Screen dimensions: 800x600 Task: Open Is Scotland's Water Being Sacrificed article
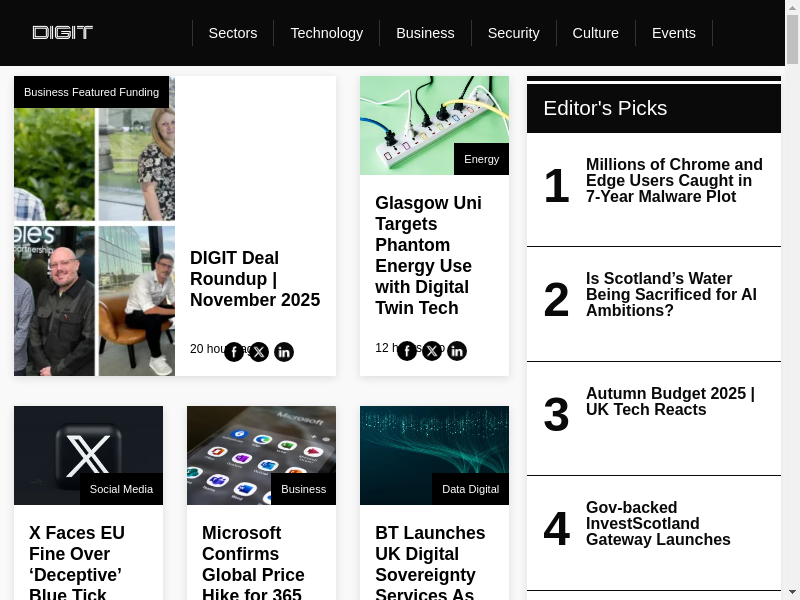point(671,295)
